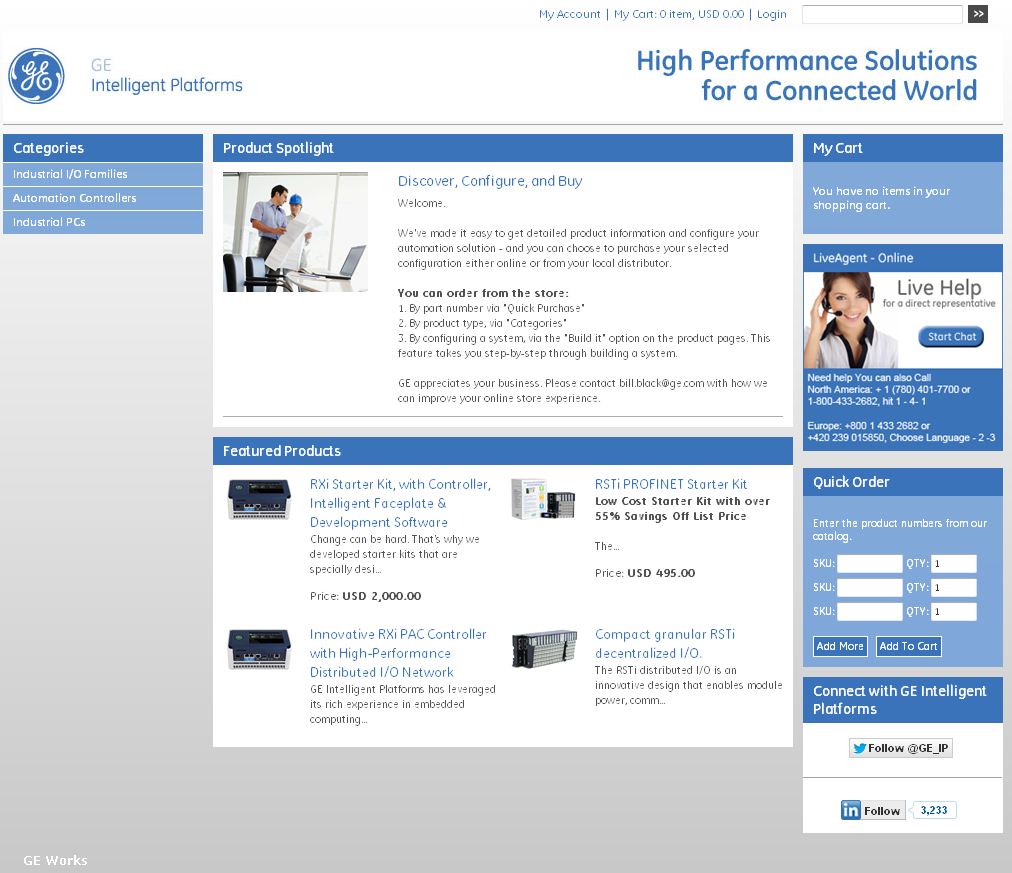1012x873 pixels.
Task: Click the Price USD 495.00 text
Action: tap(645, 573)
